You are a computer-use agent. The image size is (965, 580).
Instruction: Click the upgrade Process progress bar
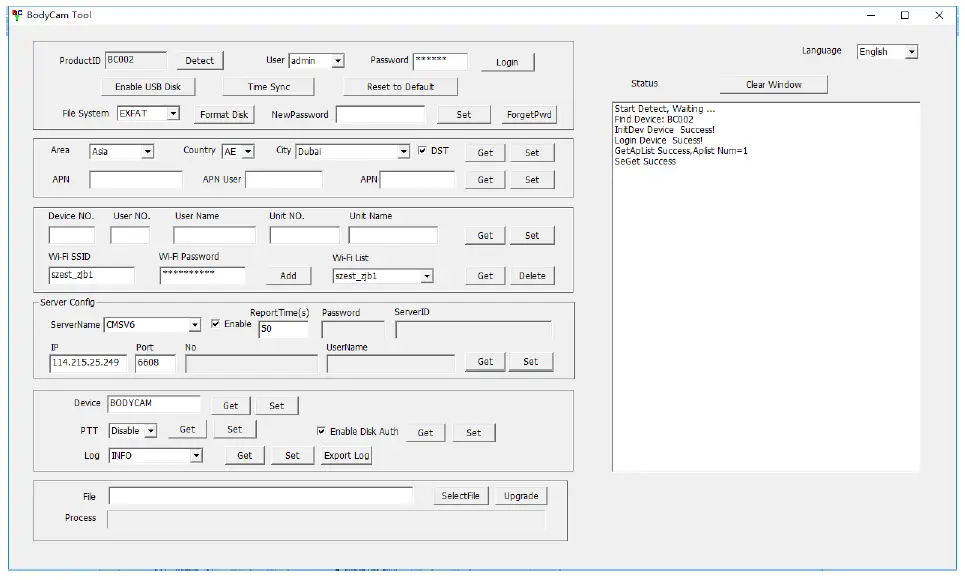(326, 519)
